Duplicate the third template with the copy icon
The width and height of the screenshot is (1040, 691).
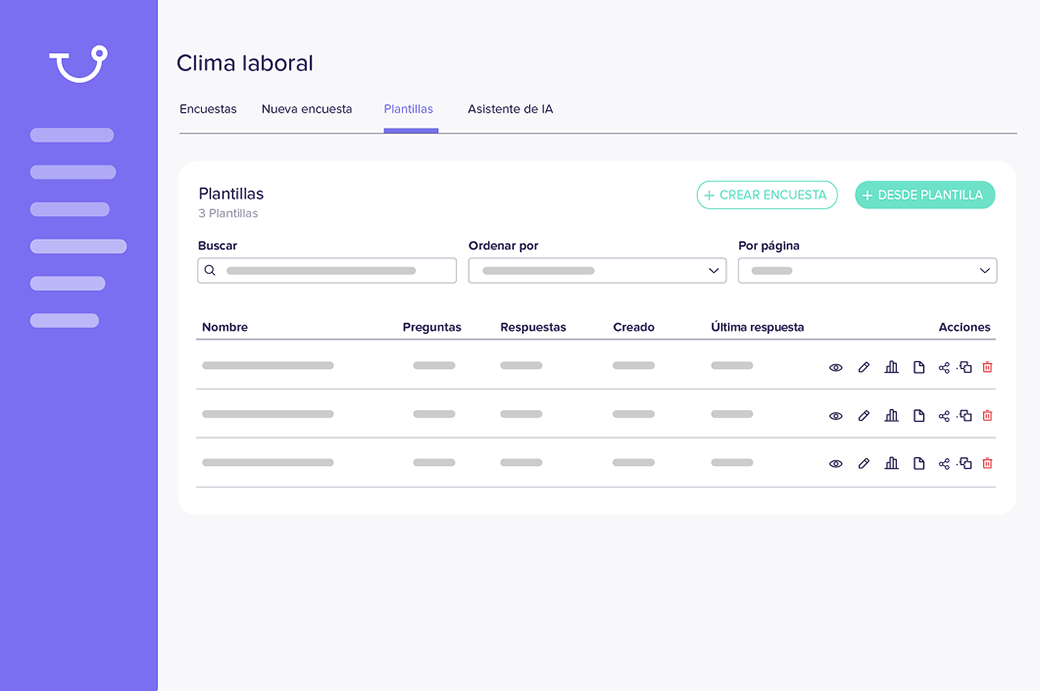(x=965, y=464)
